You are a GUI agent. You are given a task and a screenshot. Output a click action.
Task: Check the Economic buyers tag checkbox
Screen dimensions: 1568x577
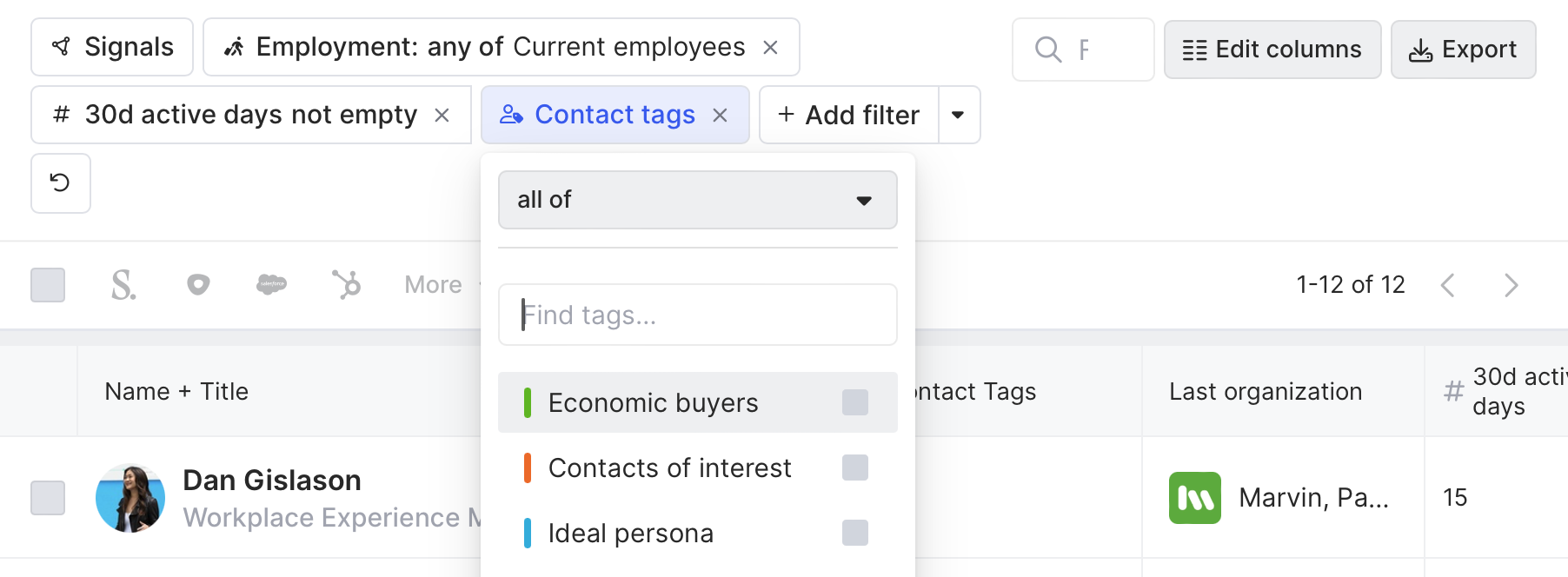(x=854, y=402)
